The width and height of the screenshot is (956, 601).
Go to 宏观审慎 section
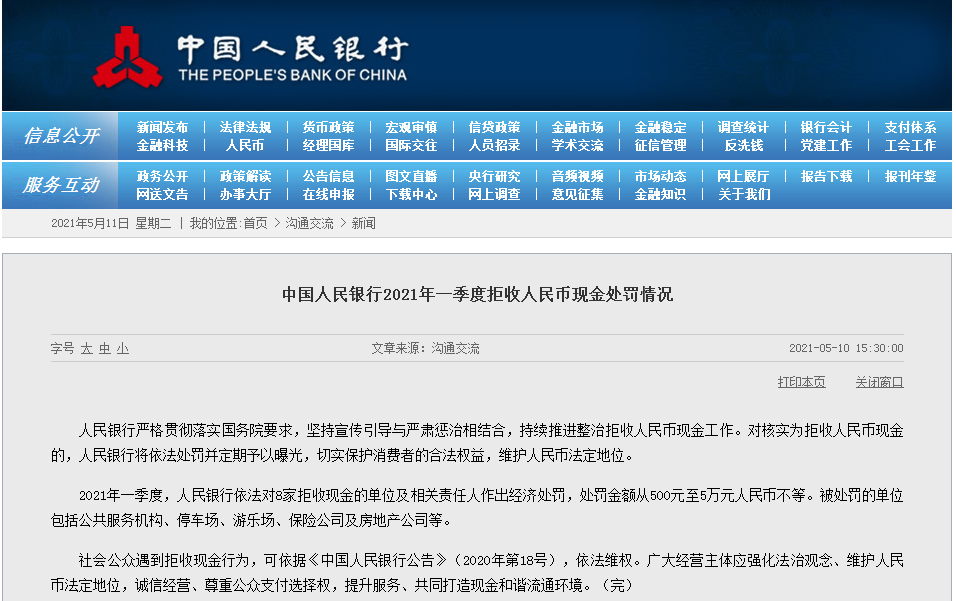coord(411,127)
